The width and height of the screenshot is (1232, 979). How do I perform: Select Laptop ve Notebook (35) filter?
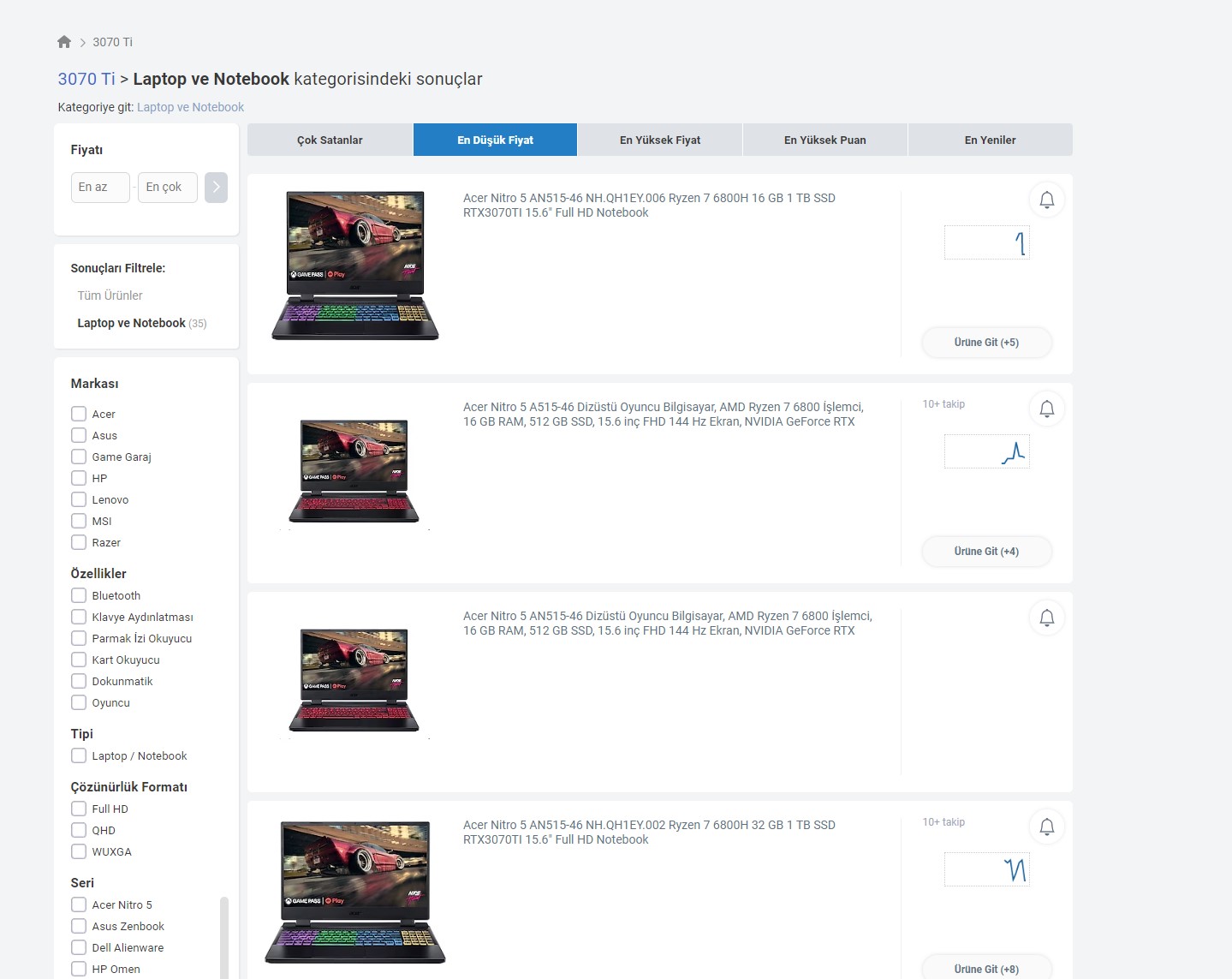coord(142,323)
